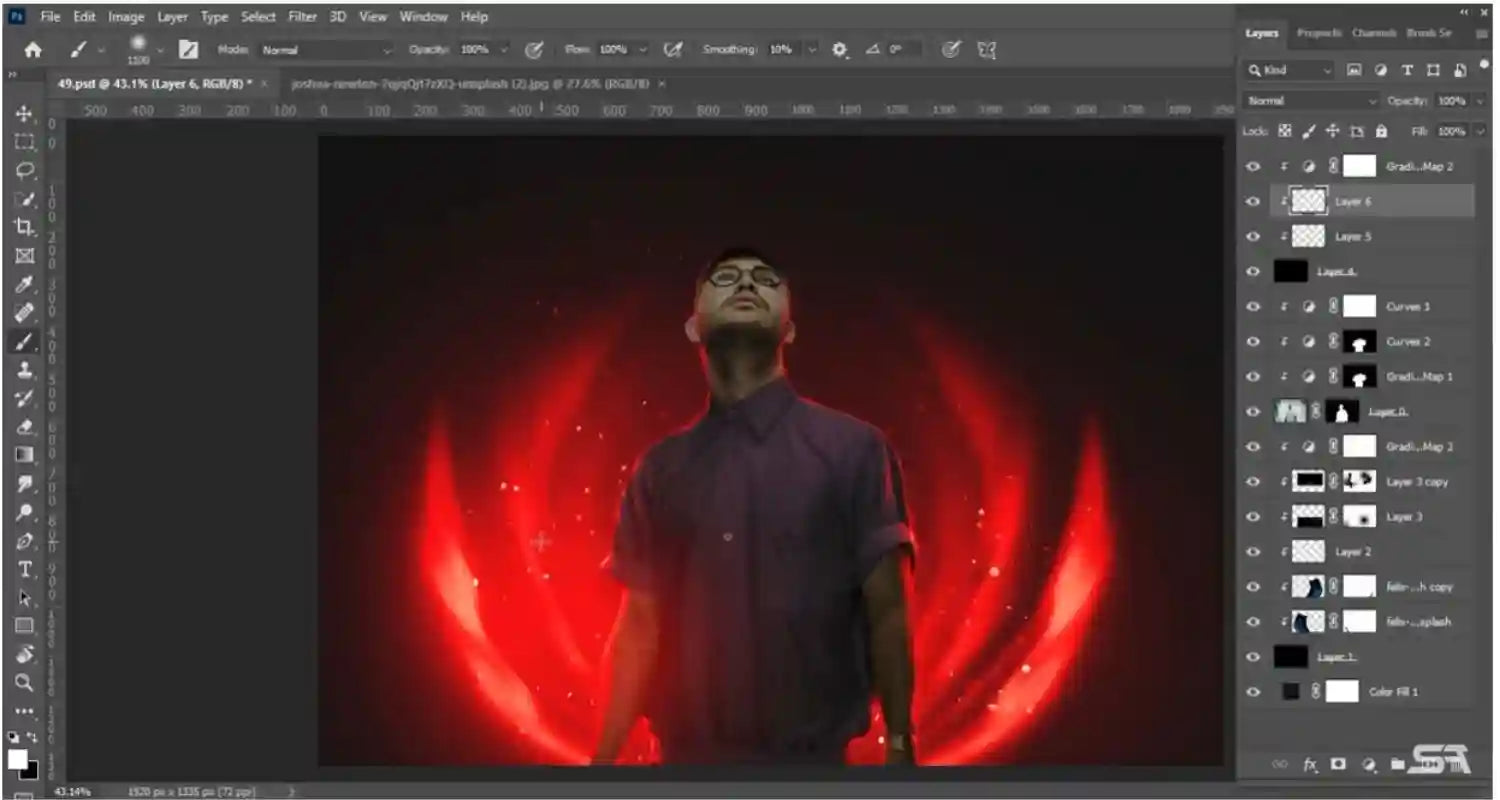The width and height of the screenshot is (1500, 800).
Task: Select the Path Selection tool
Action: 24,598
